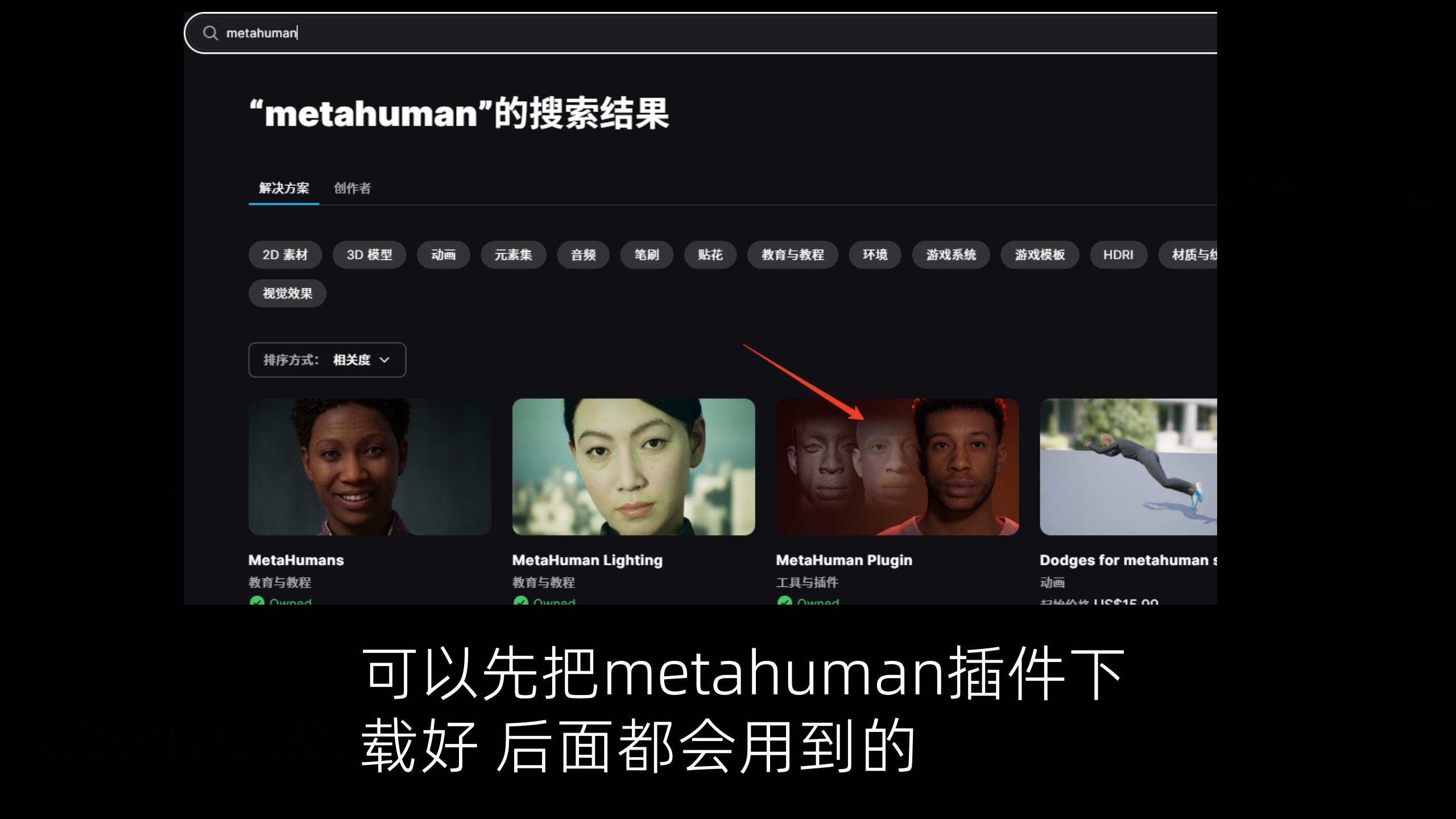Choose the 教育与教程 filter chip
Image resolution: width=1456 pixels, height=819 pixels.
click(x=793, y=255)
